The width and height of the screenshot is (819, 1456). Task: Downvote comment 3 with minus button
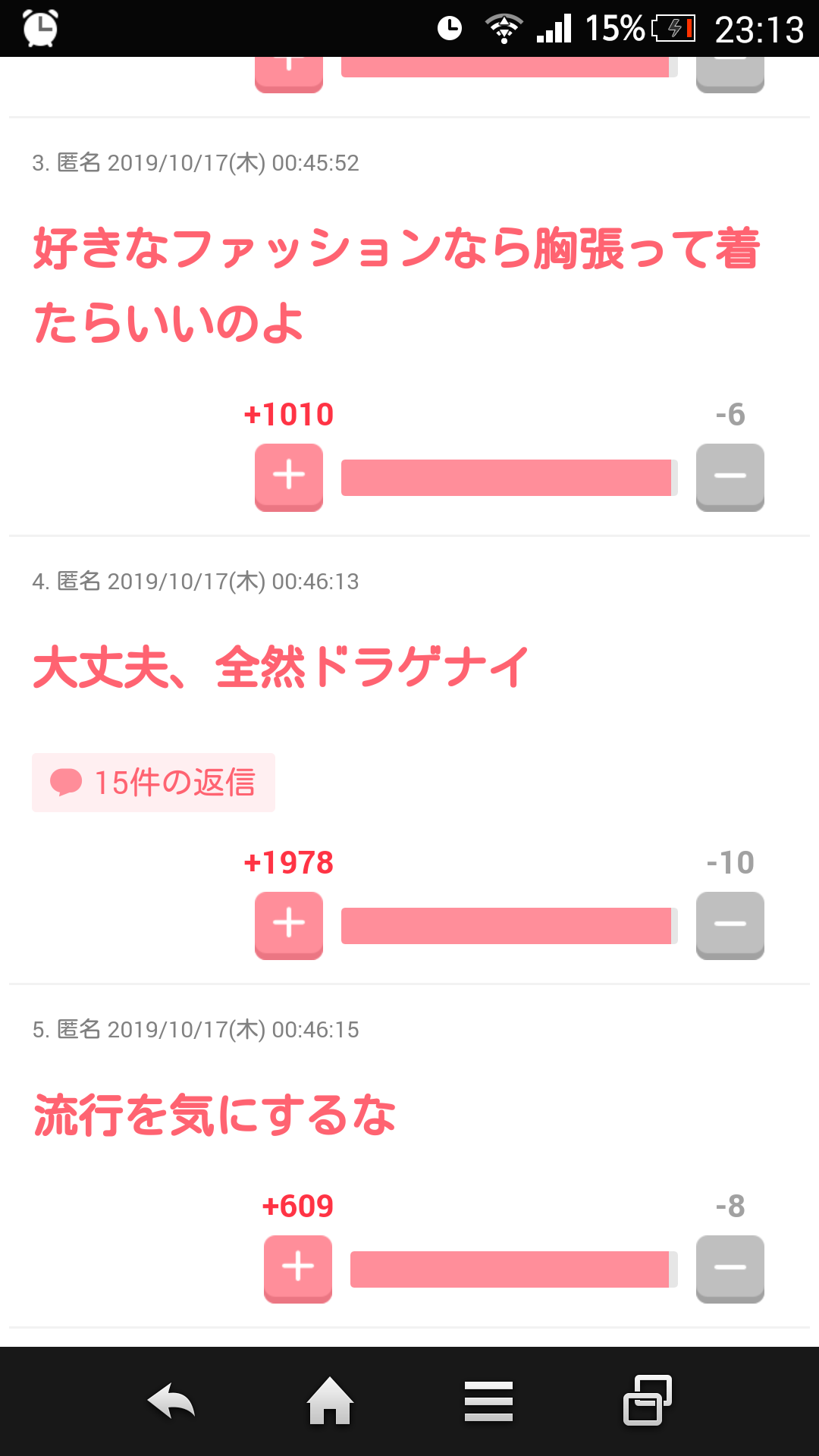(730, 477)
